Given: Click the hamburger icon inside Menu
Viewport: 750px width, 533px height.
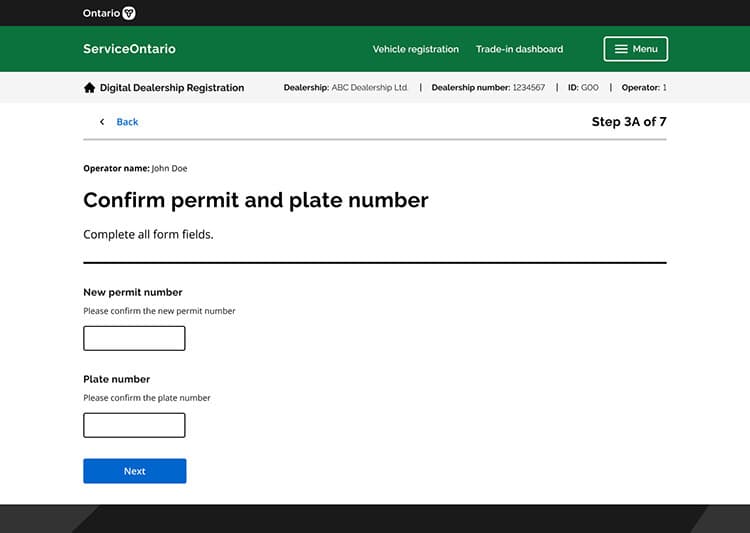Looking at the screenshot, I should click(x=621, y=49).
